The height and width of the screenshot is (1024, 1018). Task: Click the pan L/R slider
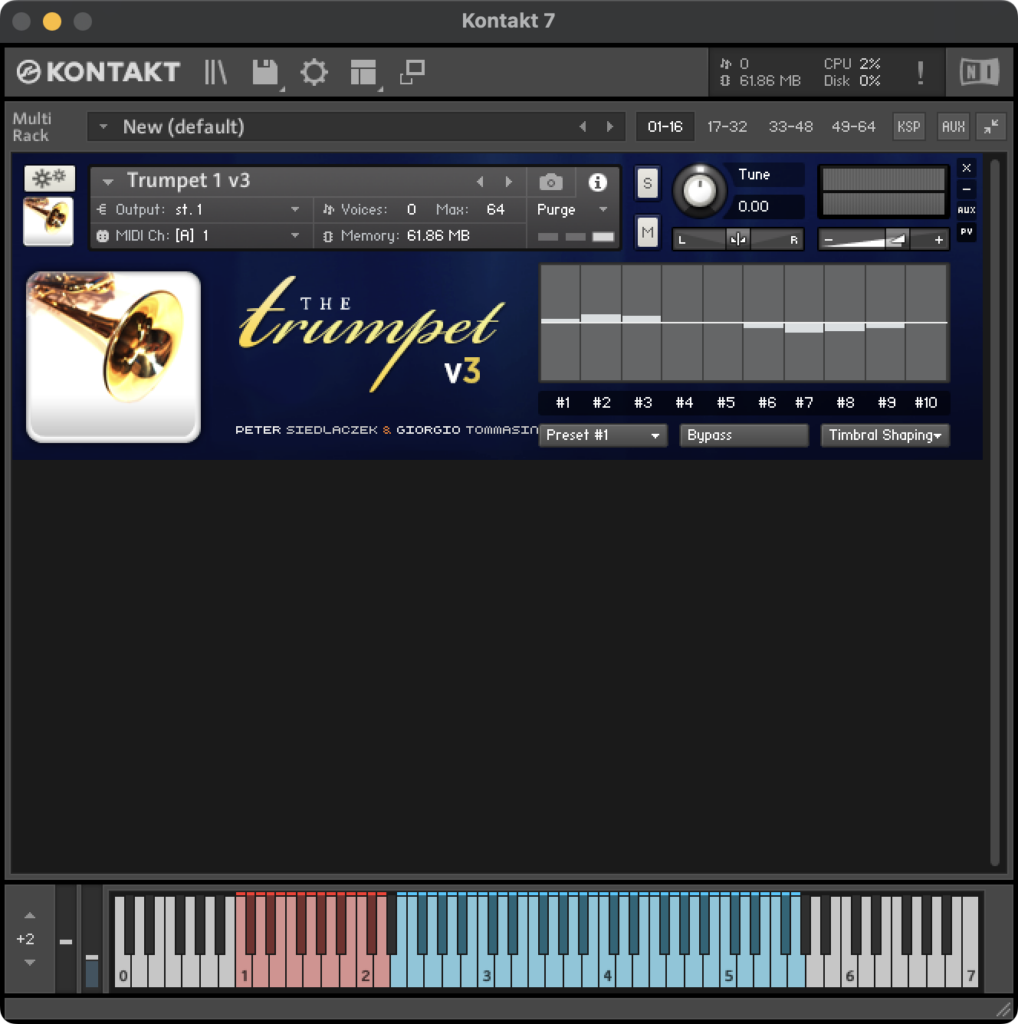tap(738, 240)
